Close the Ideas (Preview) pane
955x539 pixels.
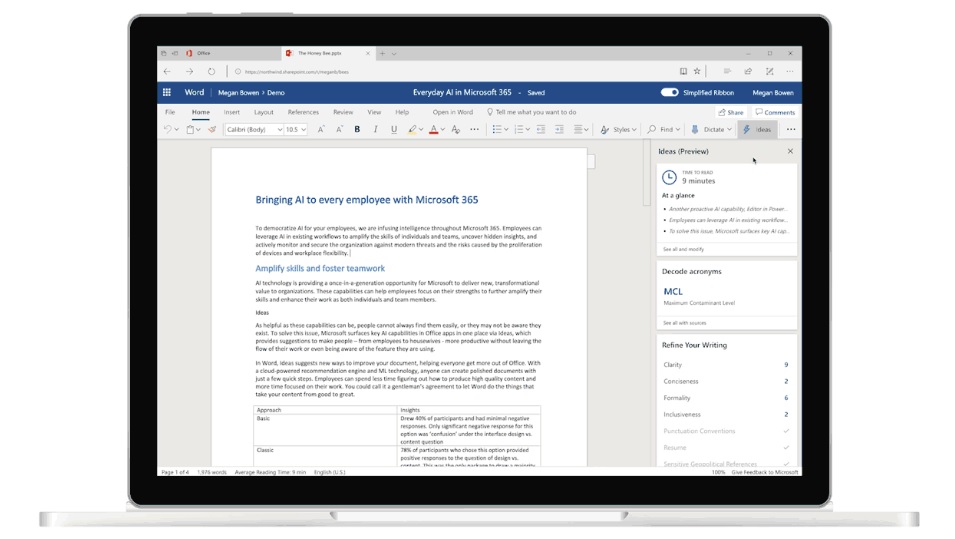pyautogui.click(x=790, y=151)
